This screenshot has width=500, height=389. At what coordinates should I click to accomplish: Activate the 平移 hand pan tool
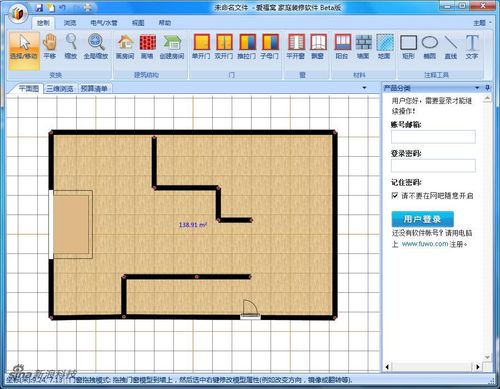(x=50, y=47)
